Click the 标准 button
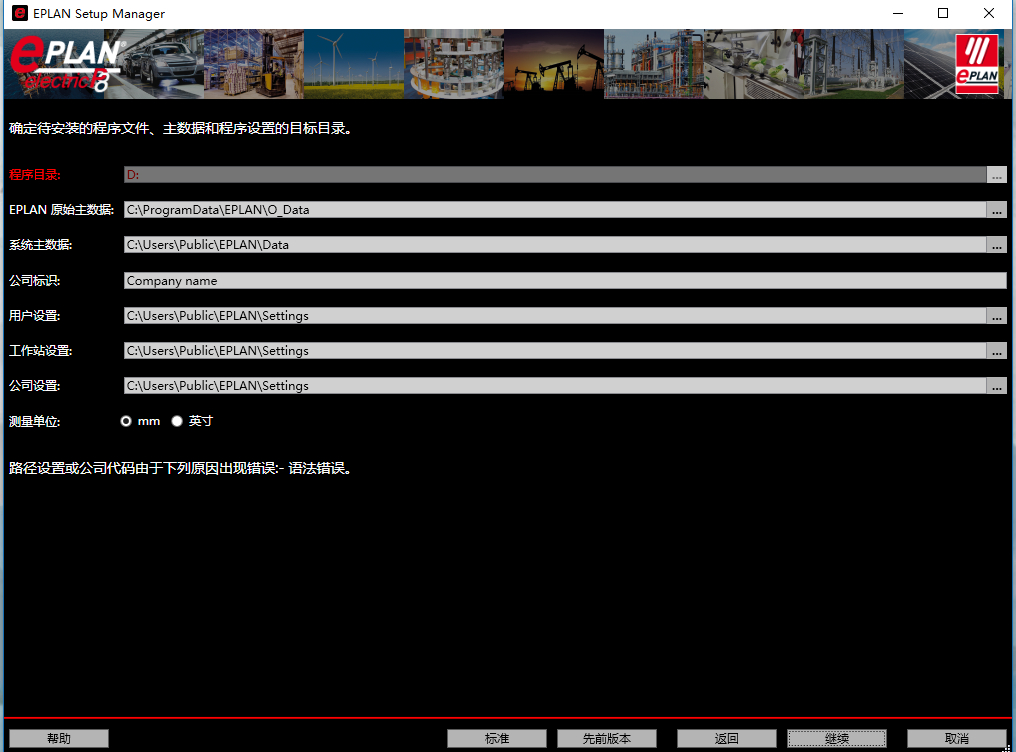The height and width of the screenshot is (752, 1016). click(x=497, y=738)
